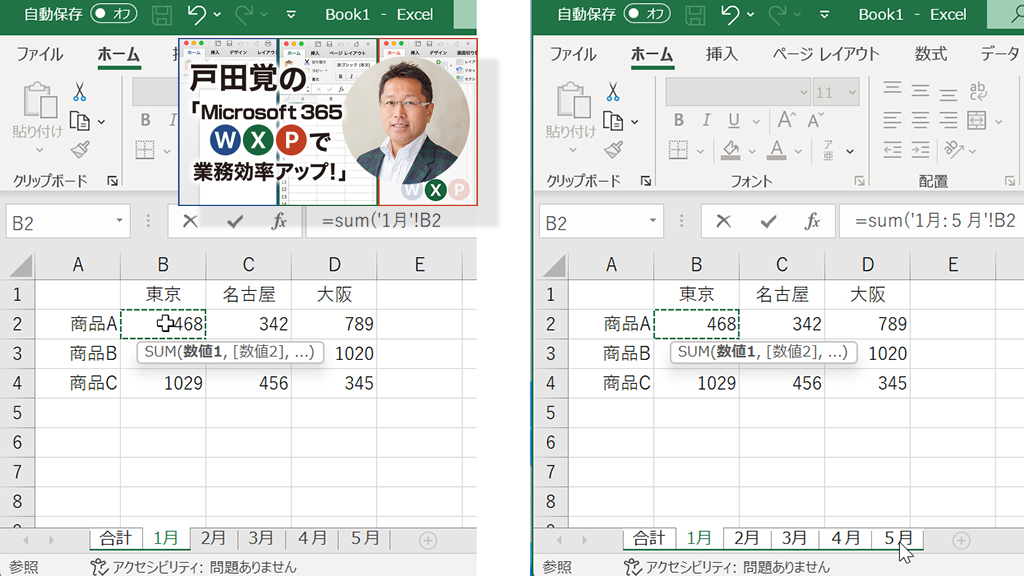This screenshot has width=1024, height=576.
Task: Open ファイル tab in left window
Action: click(x=39, y=54)
